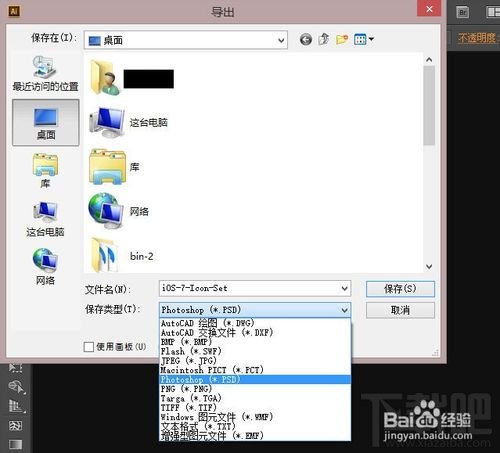Select the user folder with redacted name

coord(132,78)
